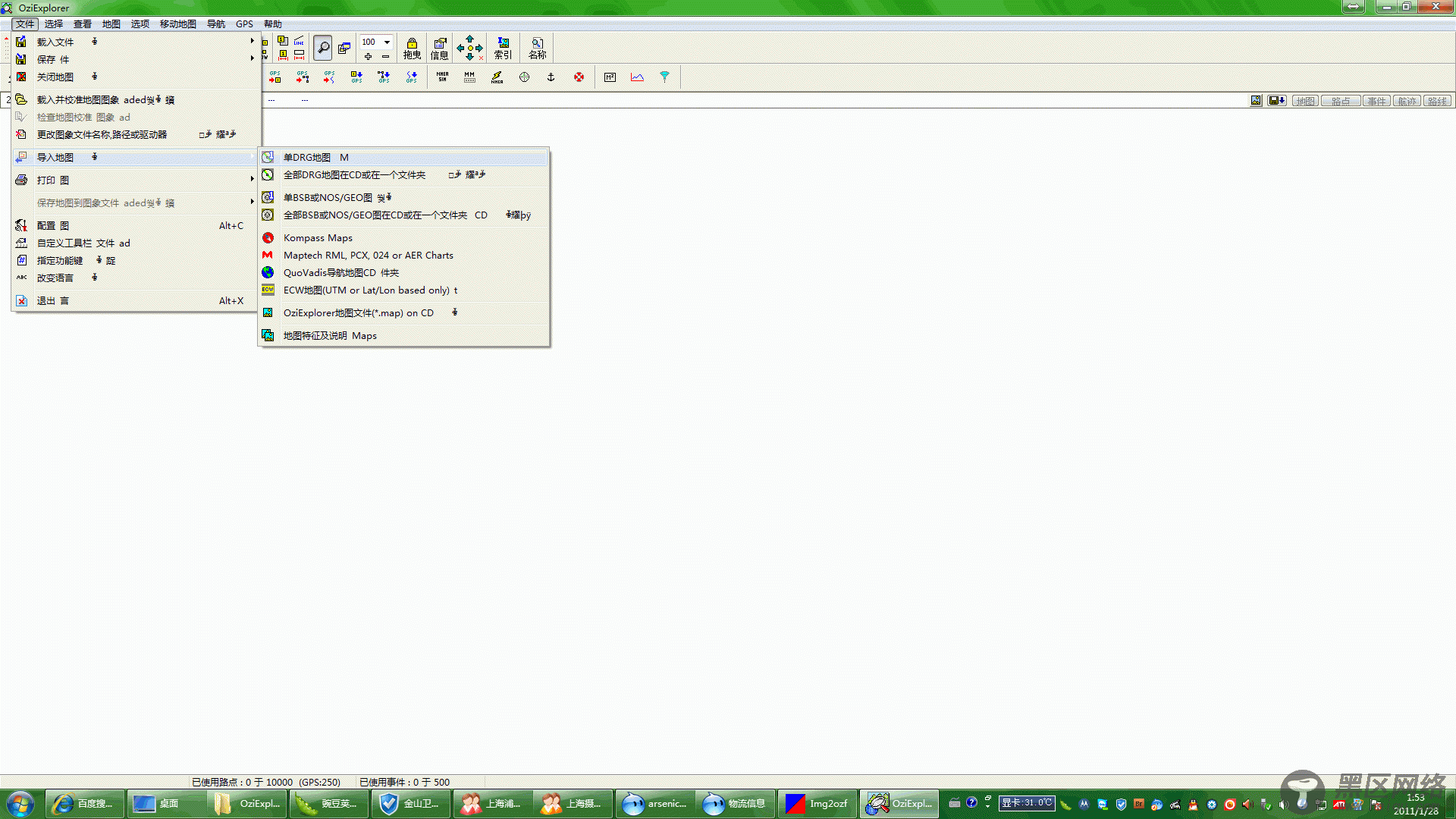Image resolution: width=1456 pixels, height=819 pixels.
Task: Click the M² area calculation icon
Action: tap(610, 77)
